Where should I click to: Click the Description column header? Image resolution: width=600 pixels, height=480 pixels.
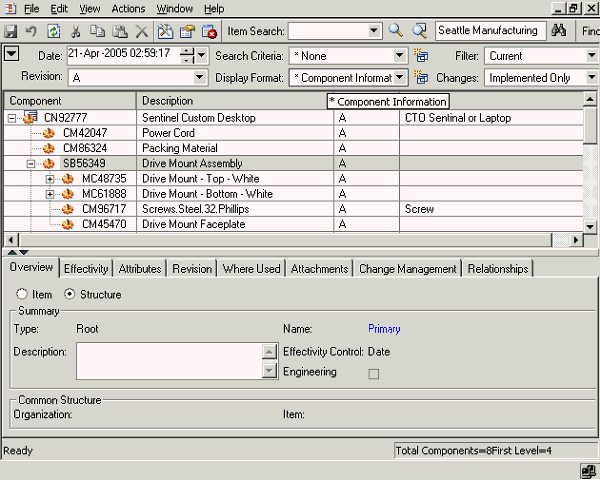click(235, 101)
